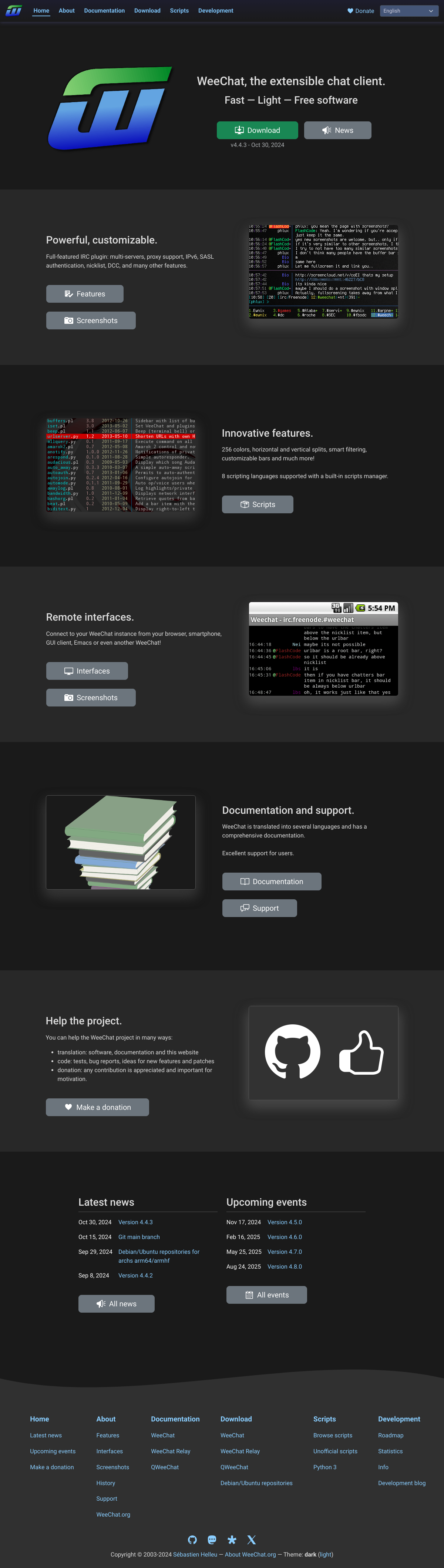Open the Version 4.5.0 event link
444x1568 pixels.
285,1222
